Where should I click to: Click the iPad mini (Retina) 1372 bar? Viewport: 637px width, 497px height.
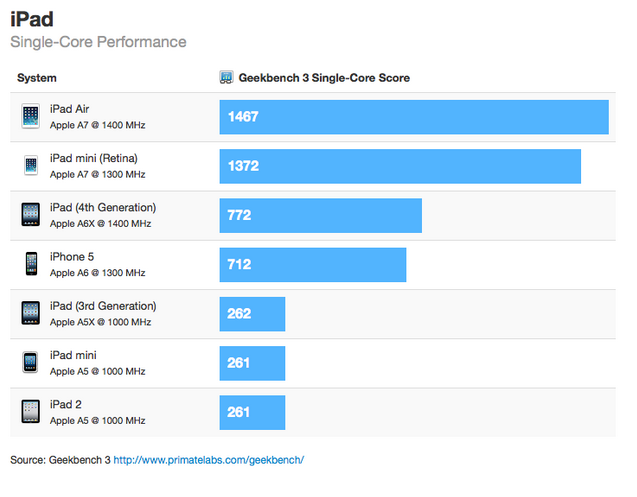[400, 166]
